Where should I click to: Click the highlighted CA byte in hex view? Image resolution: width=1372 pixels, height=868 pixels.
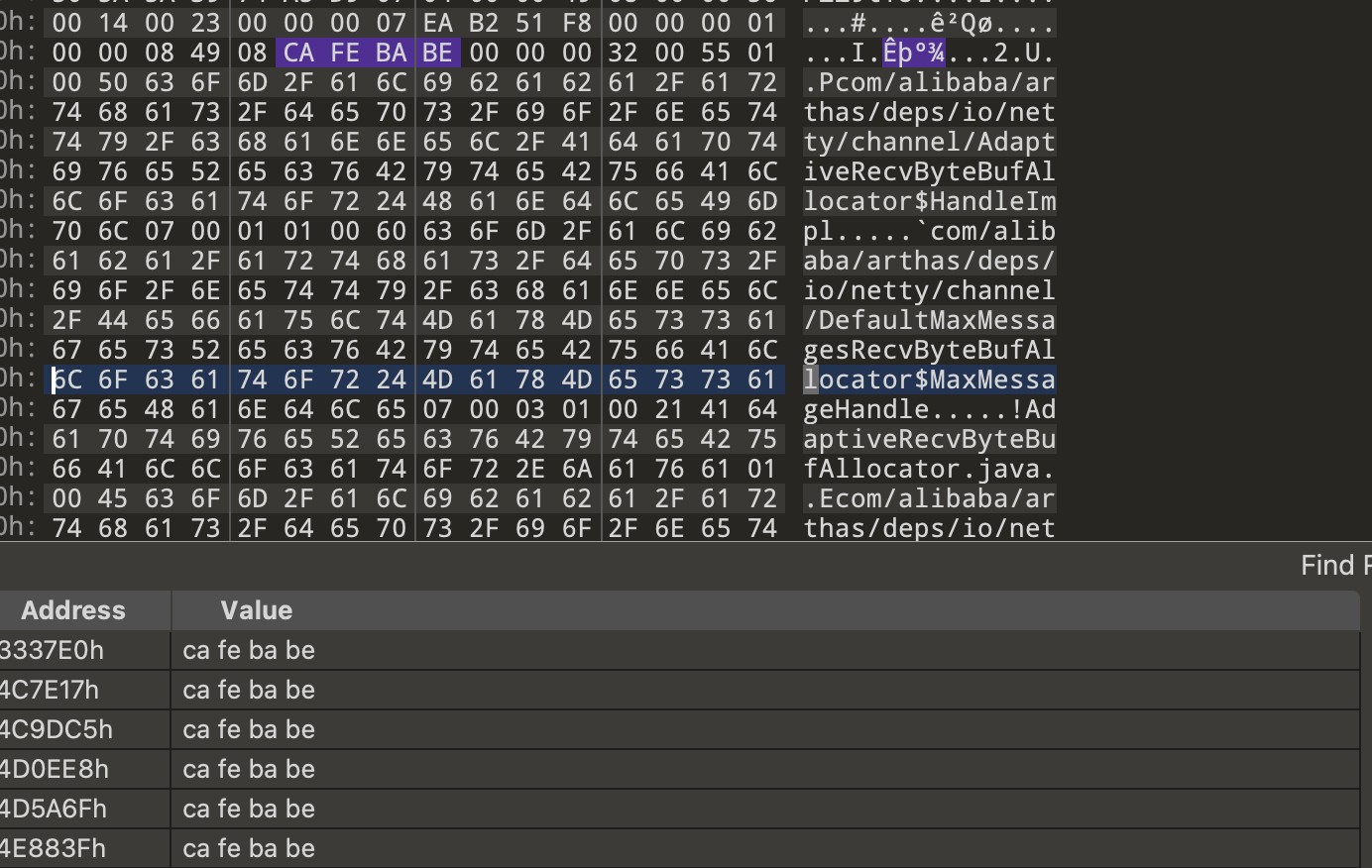pyautogui.click(x=298, y=53)
